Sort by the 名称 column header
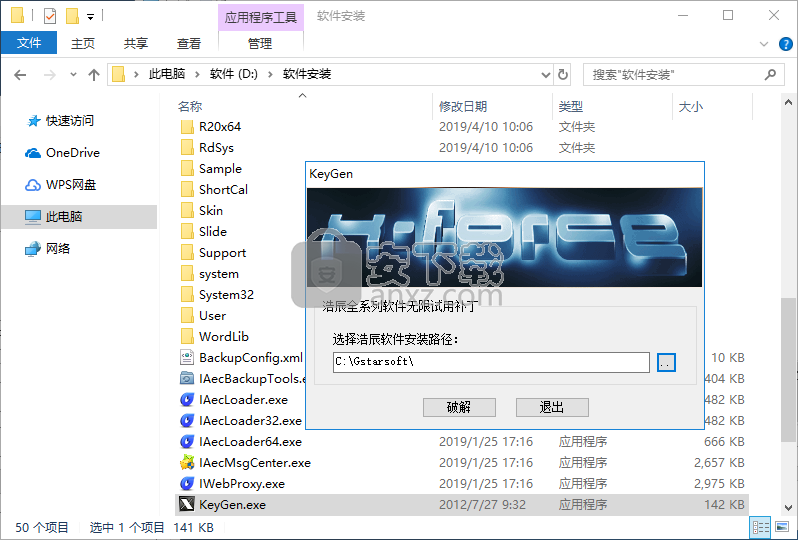This screenshot has width=798, height=540. tap(190, 106)
